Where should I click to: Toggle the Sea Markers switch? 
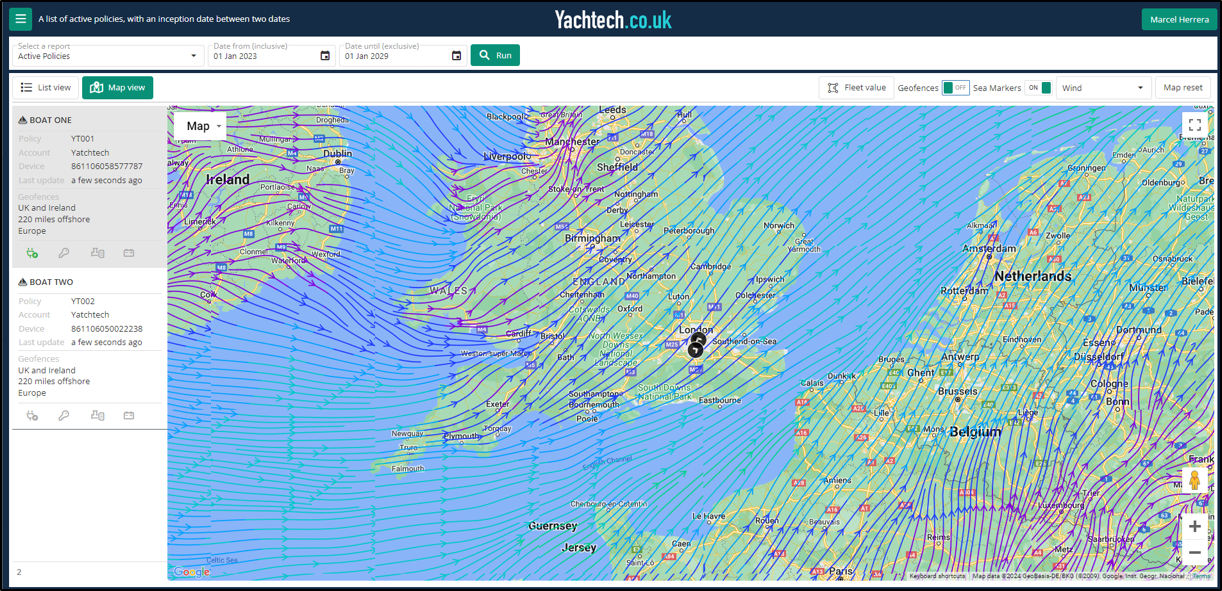[x=1038, y=88]
